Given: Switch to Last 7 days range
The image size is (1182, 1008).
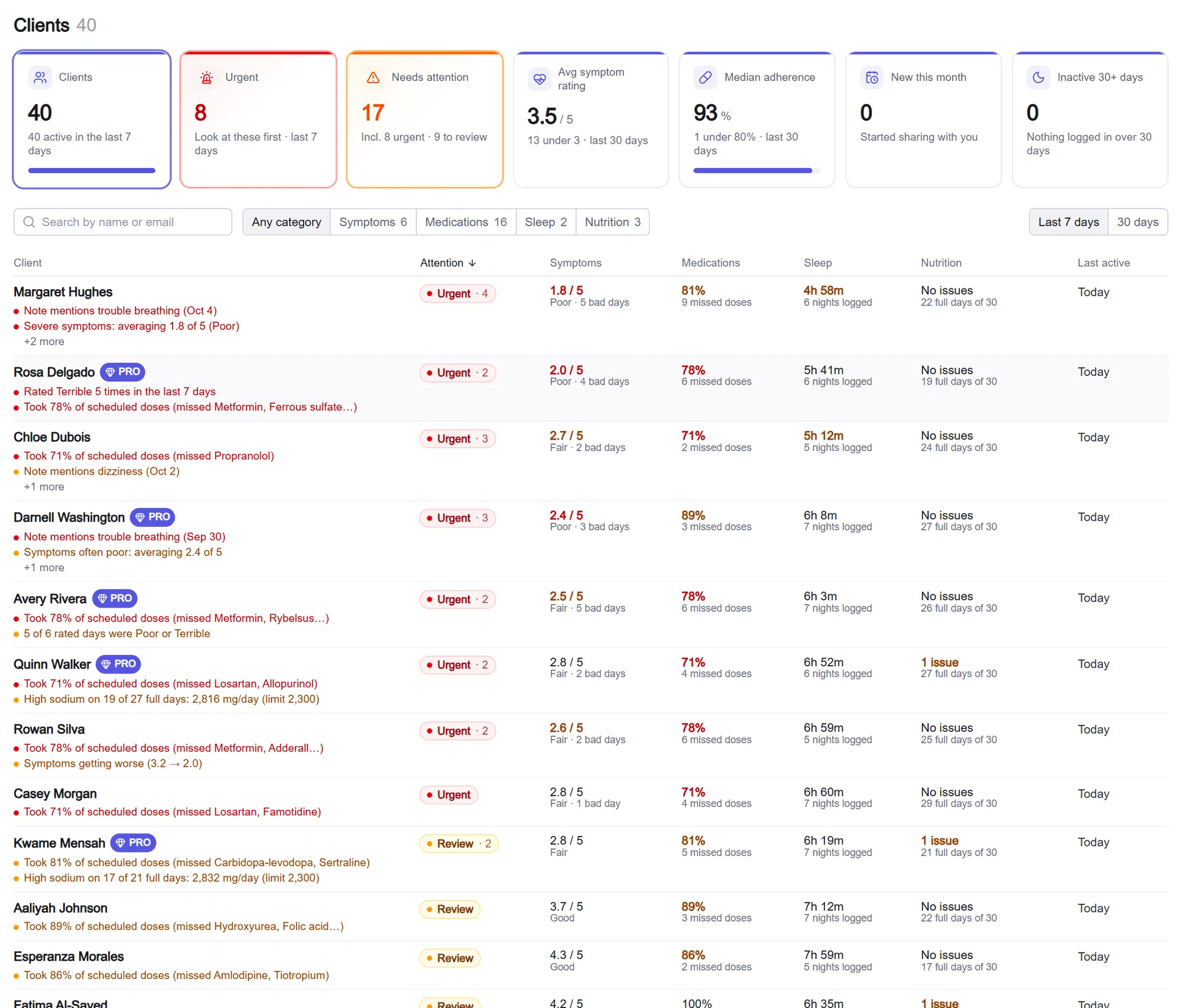Looking at the screenshot, I should tap(1069, 222).
